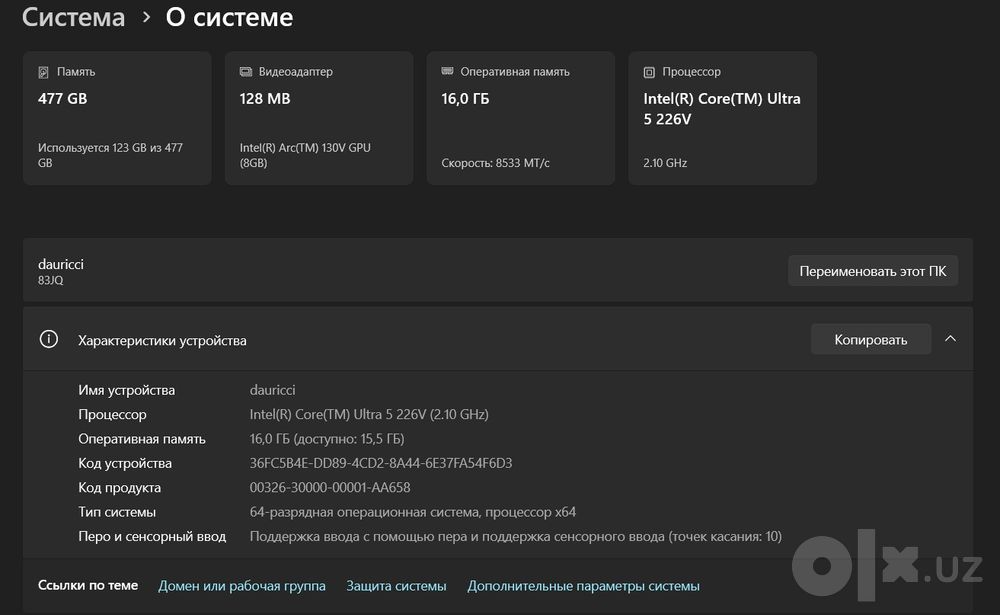This screenshot has height=615, width=1000.
Task: Open the 477 GB storage card
Action: coord(117,119)
